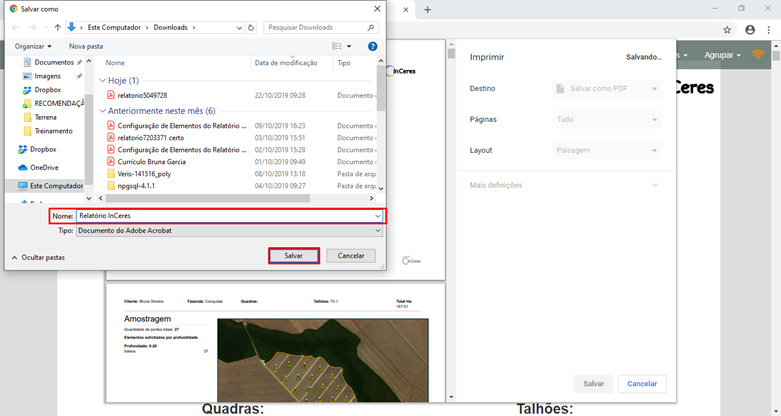Open the view options dropdown arrow
The width and height of the screenshot is (781, 416).
349,46
